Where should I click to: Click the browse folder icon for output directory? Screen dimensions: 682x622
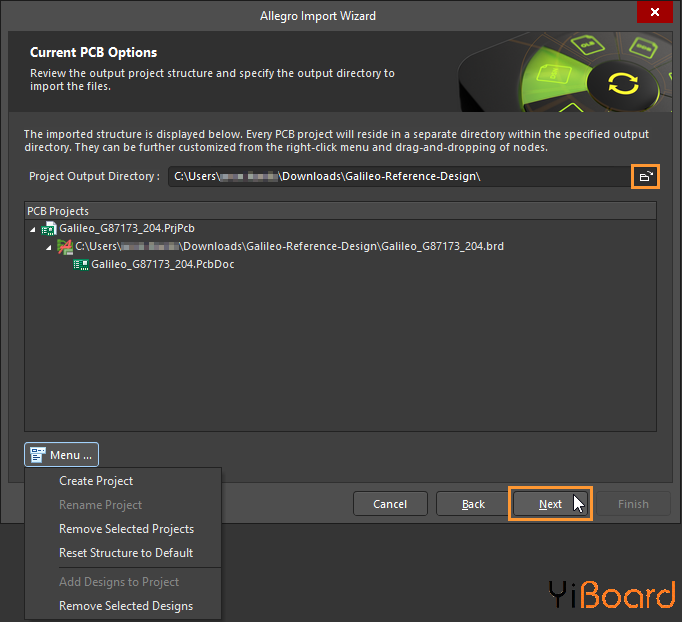[x=645, y=177]
